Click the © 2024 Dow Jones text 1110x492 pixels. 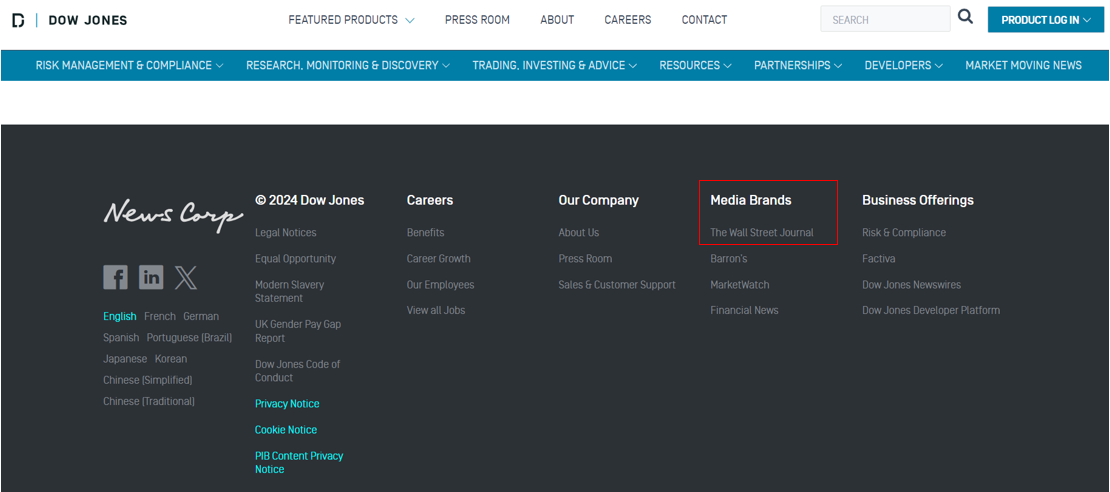click(309, 200)
